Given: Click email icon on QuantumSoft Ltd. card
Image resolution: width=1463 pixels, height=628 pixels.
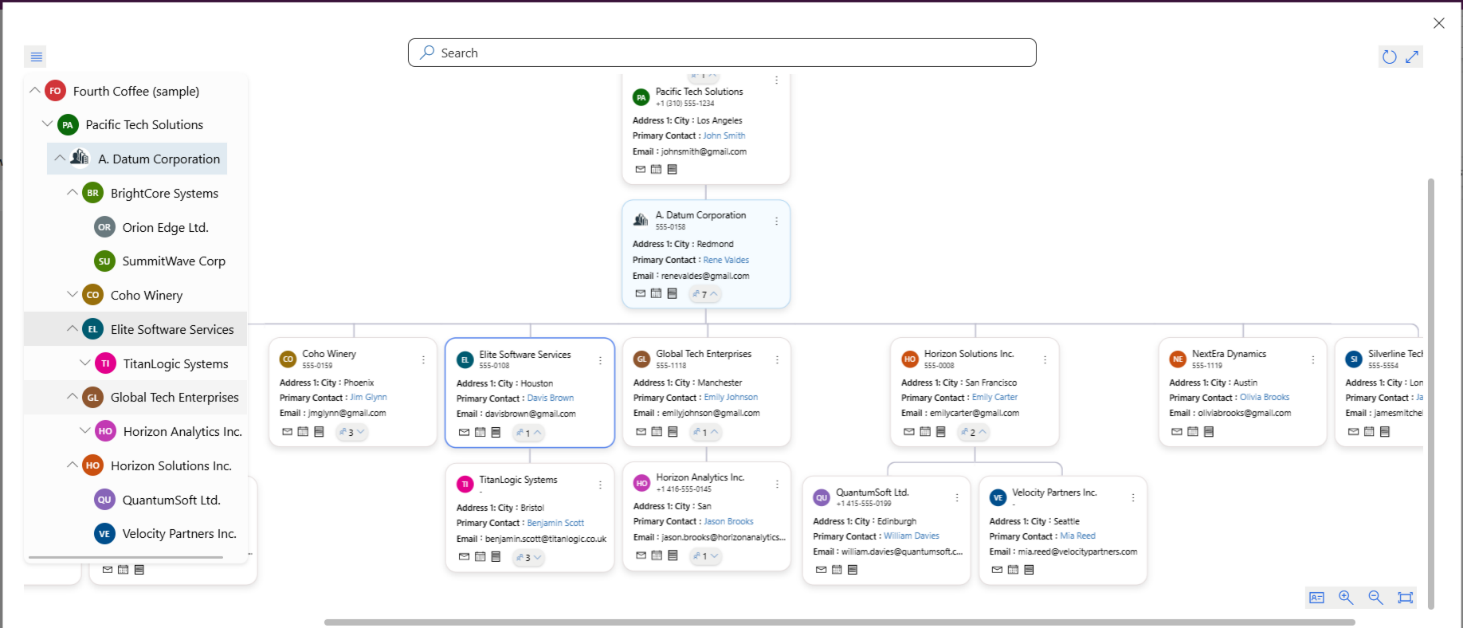Looking at the screenshot, I should pos(821,570).
